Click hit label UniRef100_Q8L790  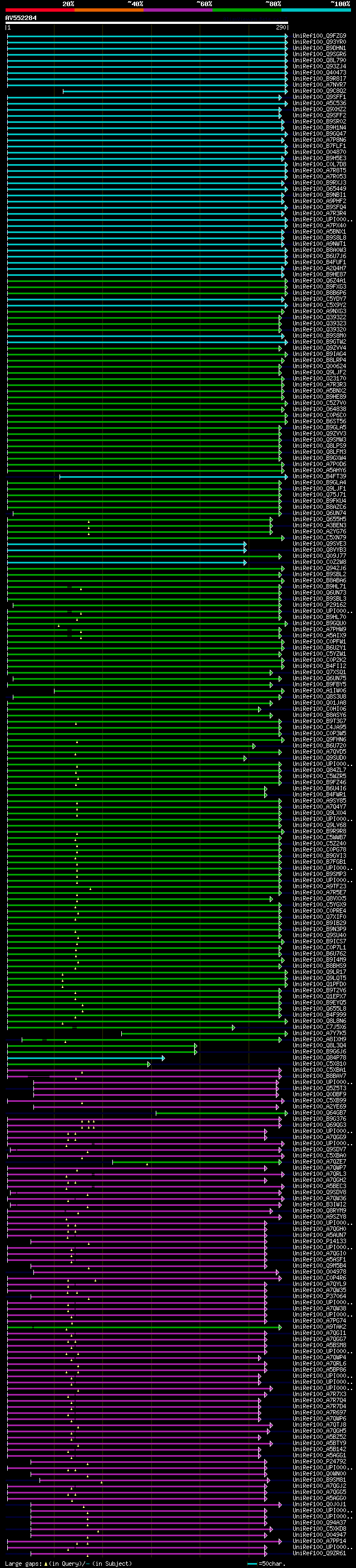point(319,60)
